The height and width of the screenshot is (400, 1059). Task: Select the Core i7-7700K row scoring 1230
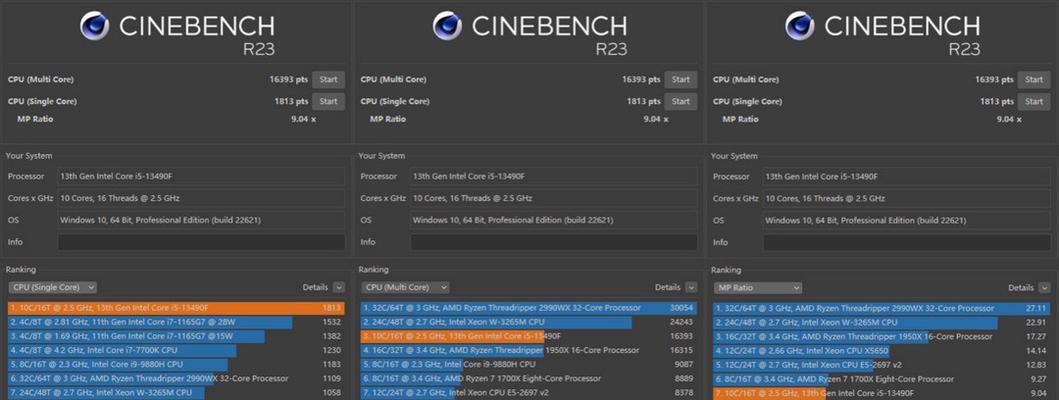(176, 351)
